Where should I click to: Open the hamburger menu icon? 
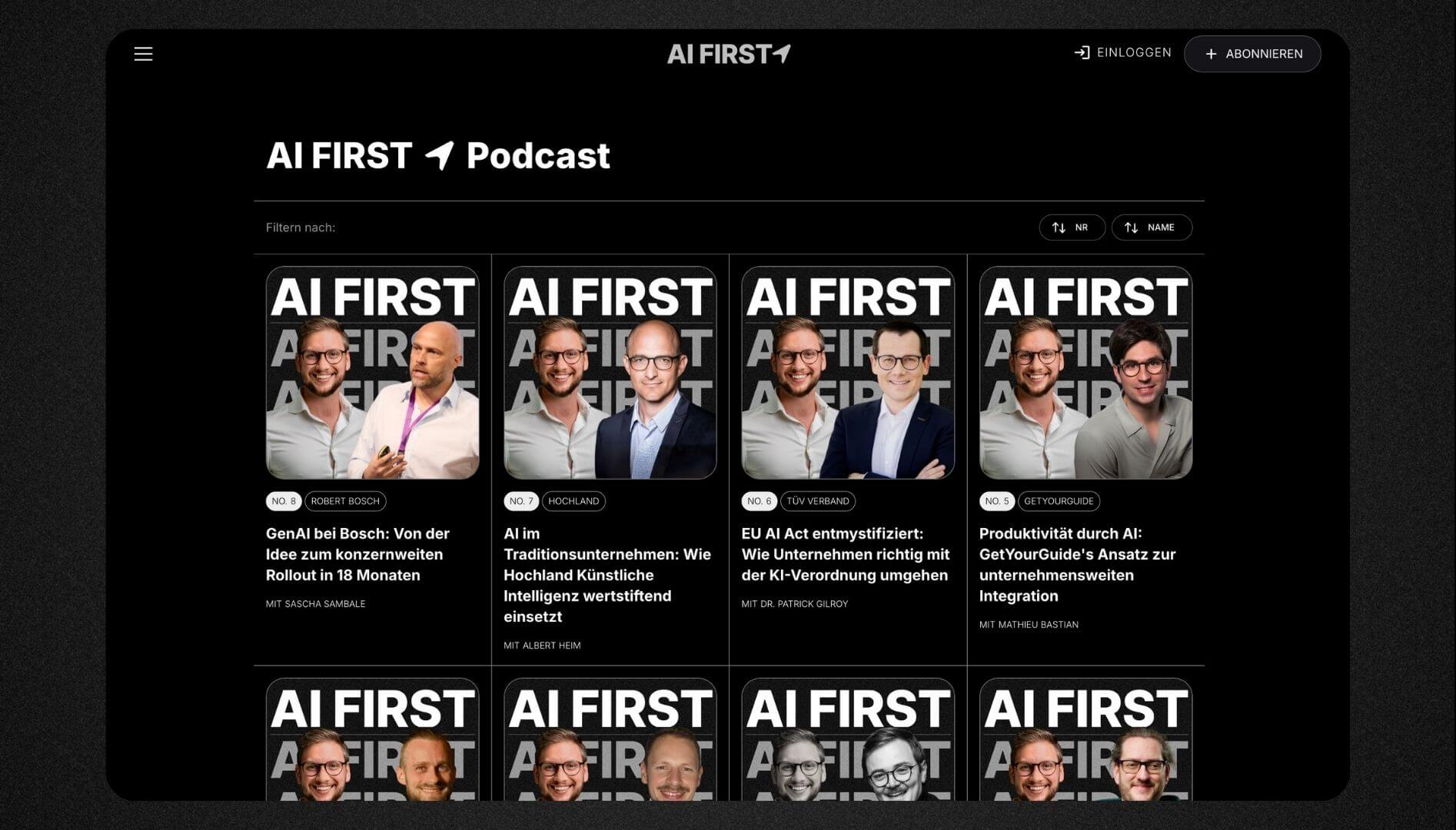[143, 54]
